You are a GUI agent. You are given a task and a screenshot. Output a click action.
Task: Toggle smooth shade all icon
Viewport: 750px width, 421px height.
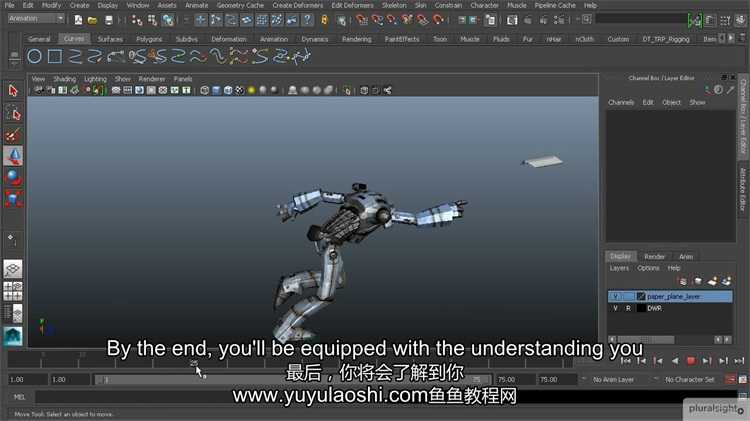coord(216,90)
